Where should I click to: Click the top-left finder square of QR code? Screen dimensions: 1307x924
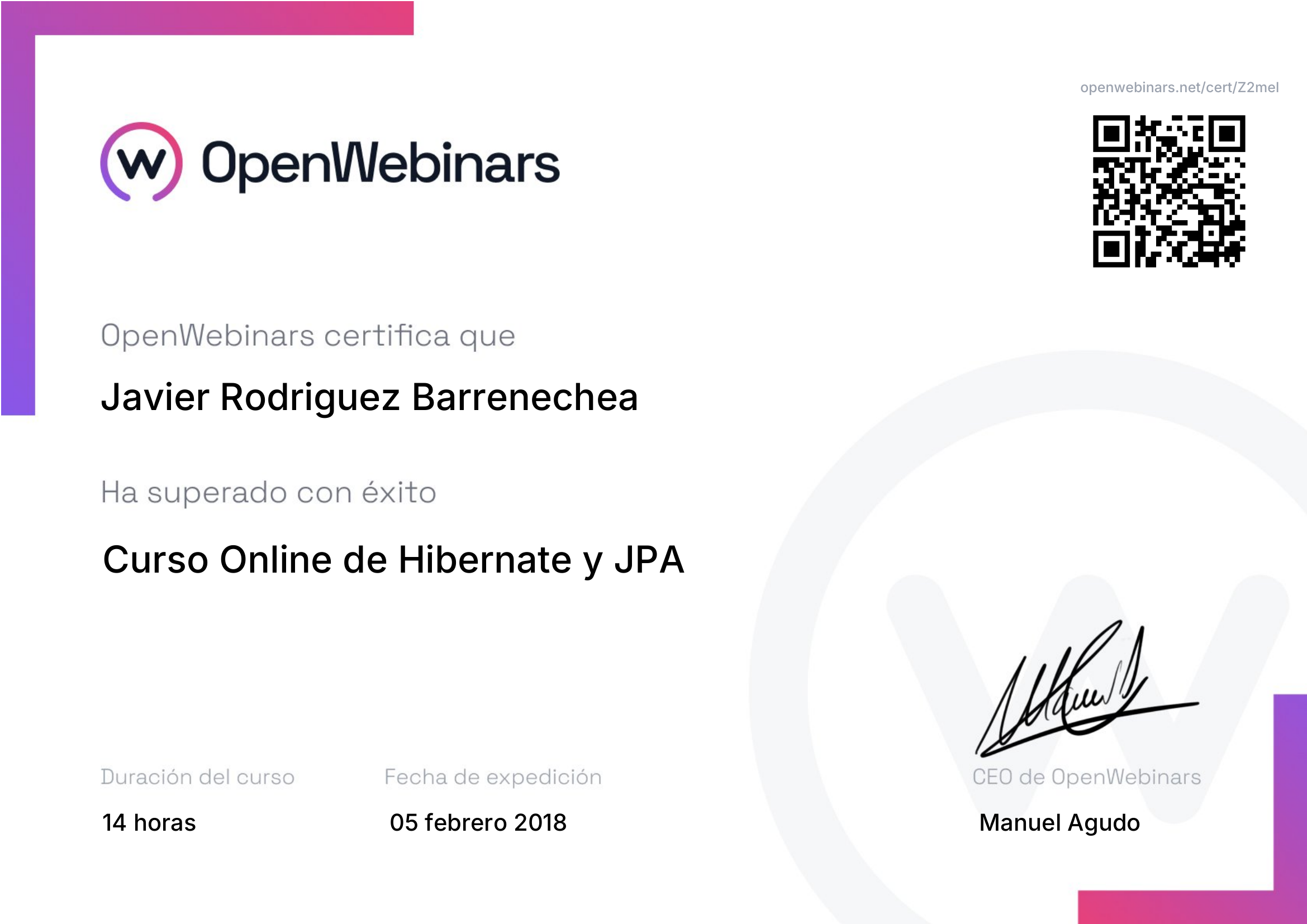coord(1112,134)
